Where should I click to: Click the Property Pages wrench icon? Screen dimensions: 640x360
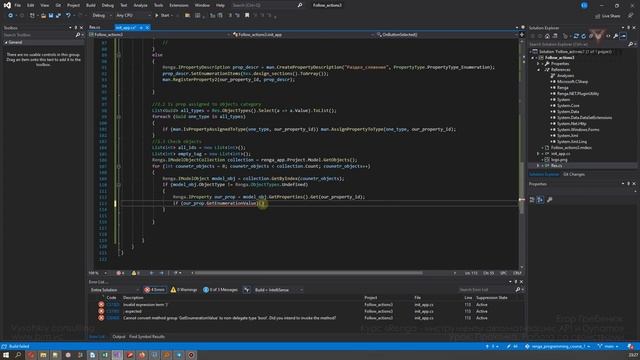click(x=549, y=200)
